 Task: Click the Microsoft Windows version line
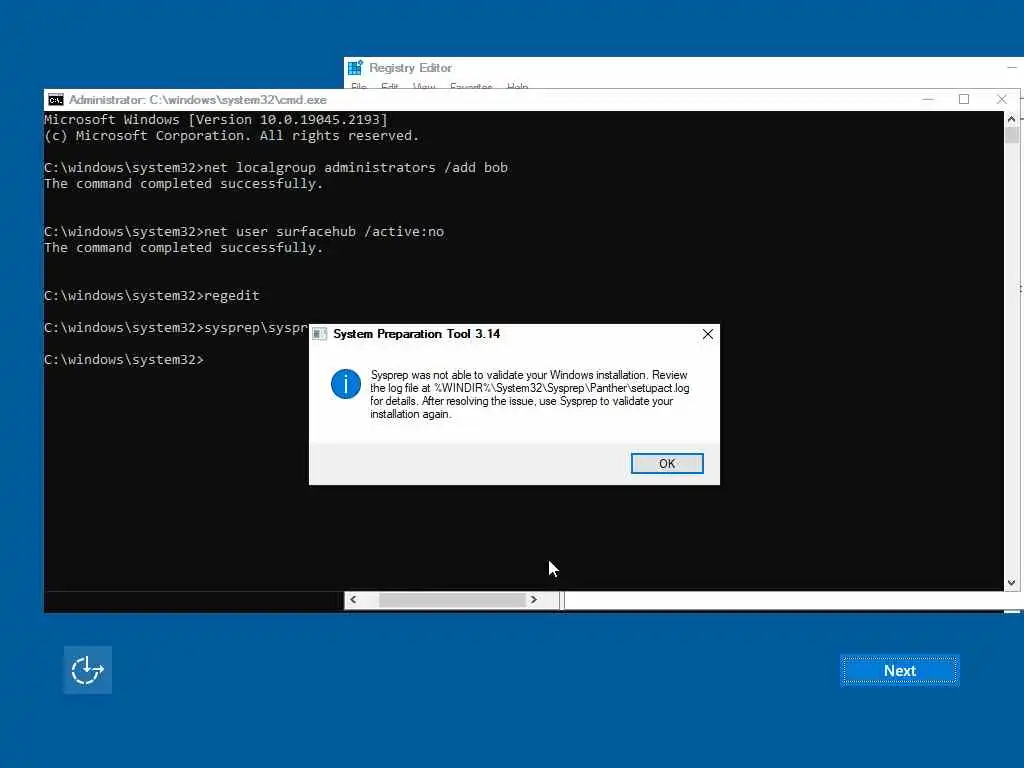click(216, 120)
